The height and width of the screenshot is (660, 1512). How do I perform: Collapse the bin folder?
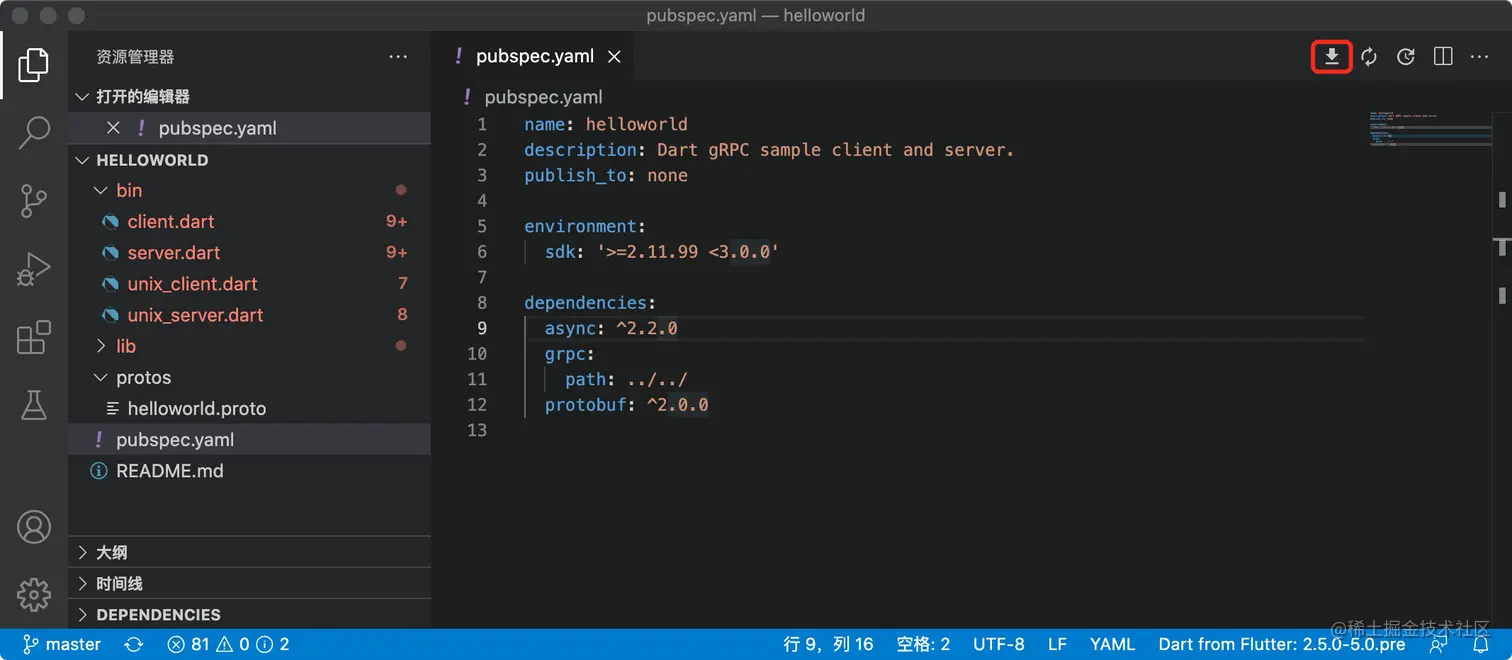[250, 190]
